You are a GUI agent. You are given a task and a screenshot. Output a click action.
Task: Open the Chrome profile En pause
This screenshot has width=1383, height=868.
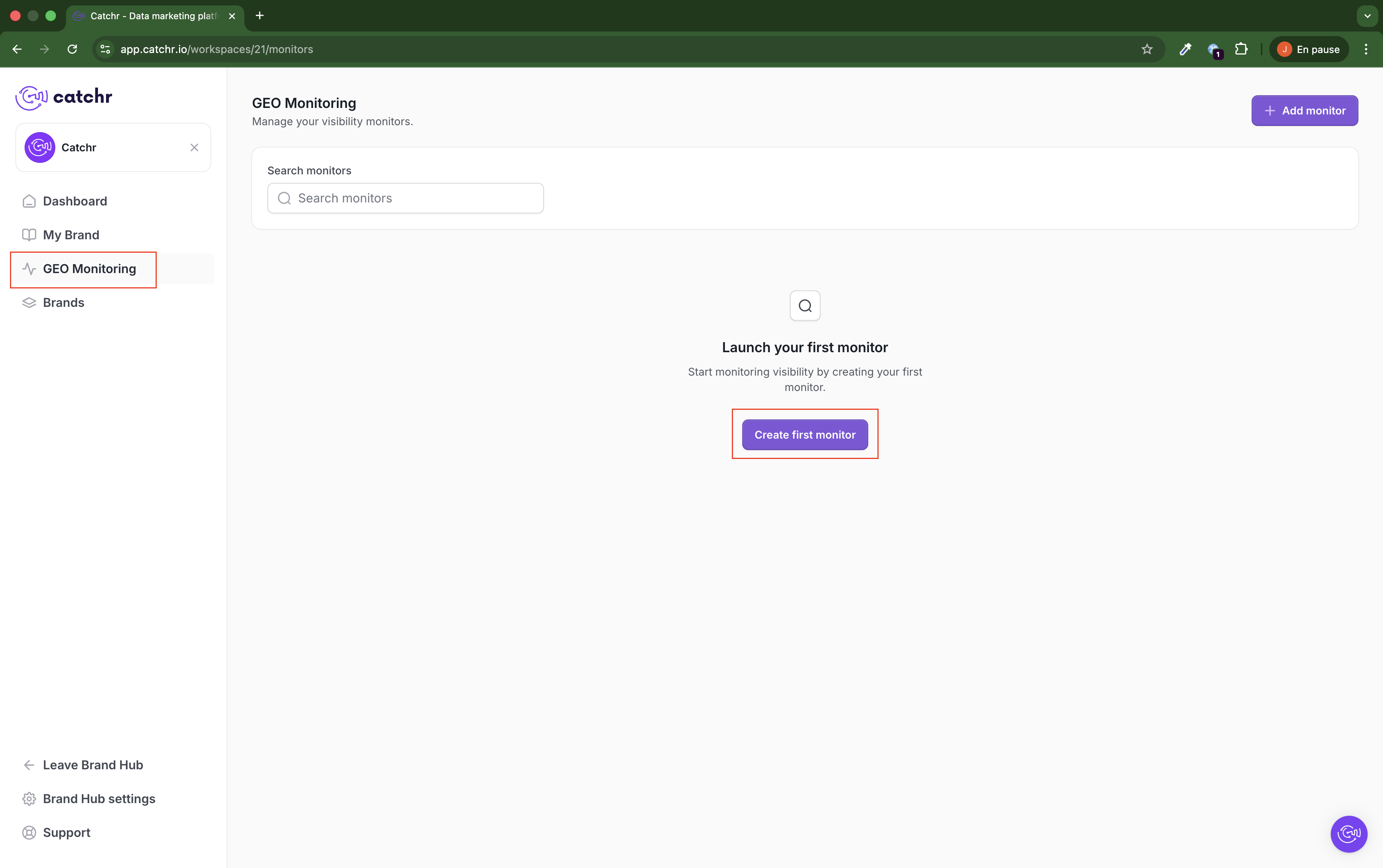(1308, 50)
